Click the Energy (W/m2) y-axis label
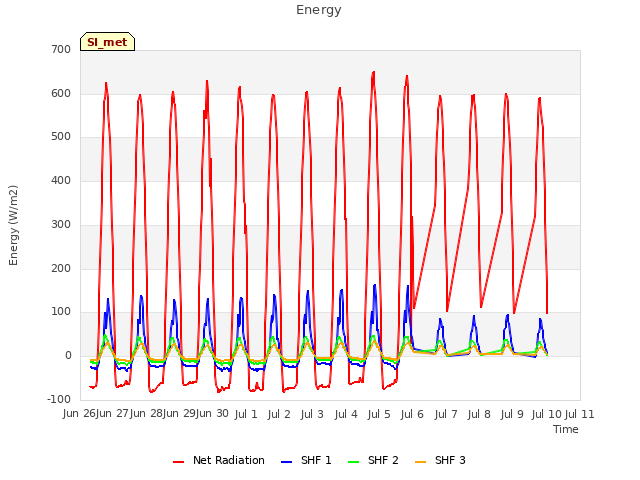The image size is (640, 480). pos(13,225)
